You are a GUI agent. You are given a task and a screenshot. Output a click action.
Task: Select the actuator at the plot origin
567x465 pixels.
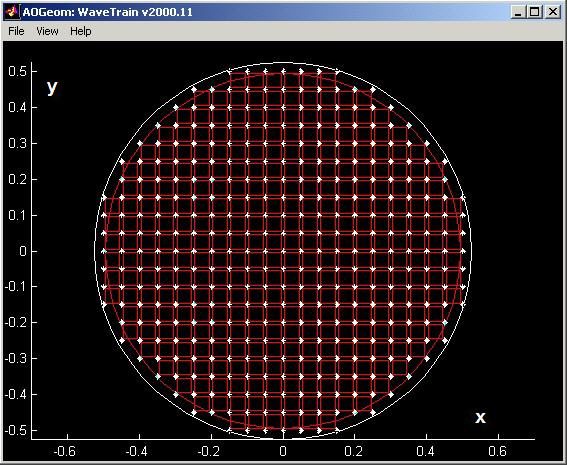pyautogui.click(x=283, y=251)
